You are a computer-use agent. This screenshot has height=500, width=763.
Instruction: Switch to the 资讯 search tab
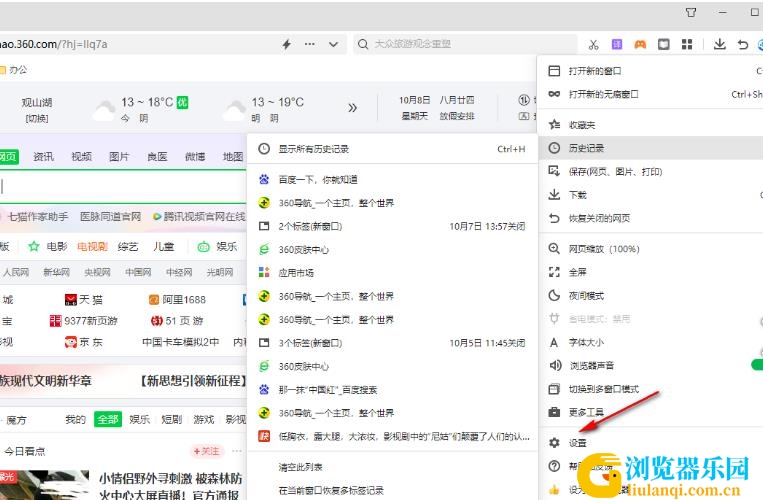[x=43, y=157]
